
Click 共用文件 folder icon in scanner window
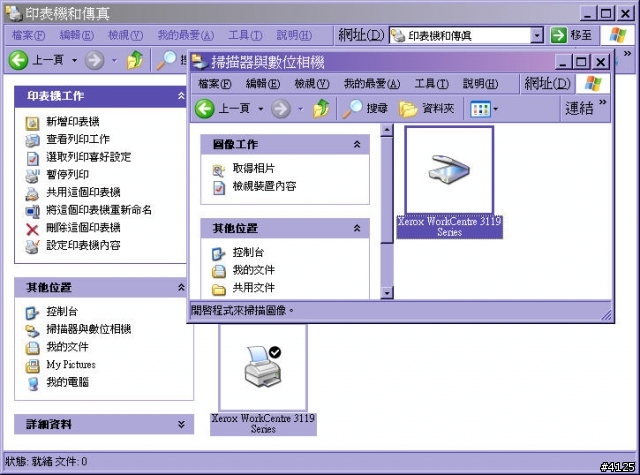click(219, 289)
